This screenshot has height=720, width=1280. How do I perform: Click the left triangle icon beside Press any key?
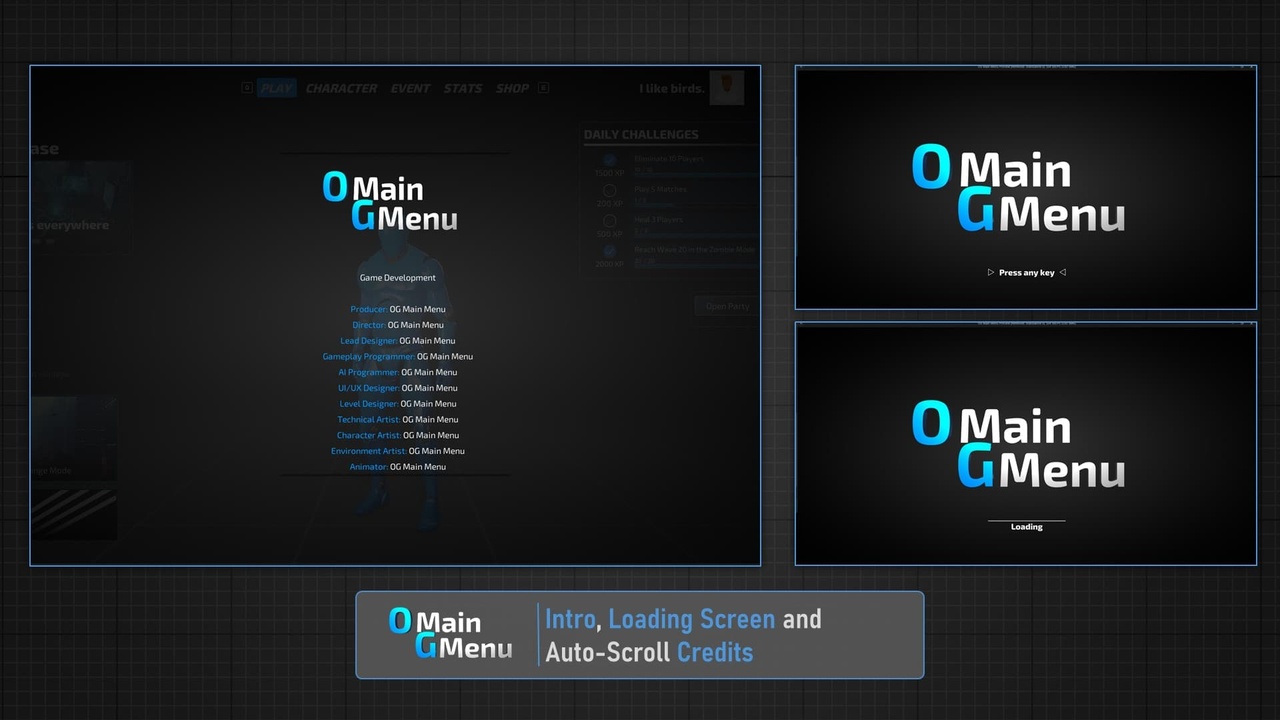pyautogui.click(x=990, y=272)
